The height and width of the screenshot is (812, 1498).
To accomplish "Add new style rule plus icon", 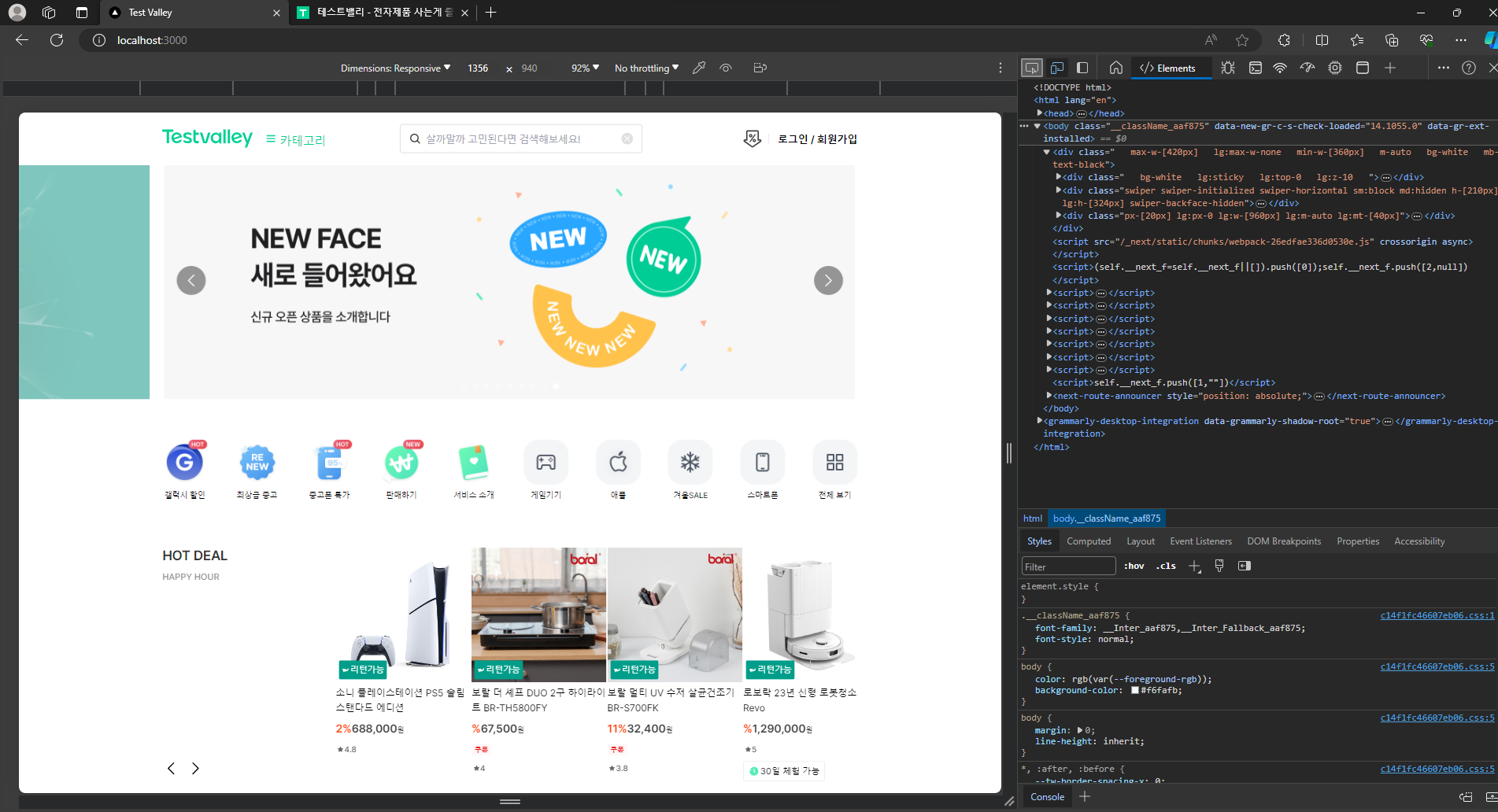I will point(1194,566).
